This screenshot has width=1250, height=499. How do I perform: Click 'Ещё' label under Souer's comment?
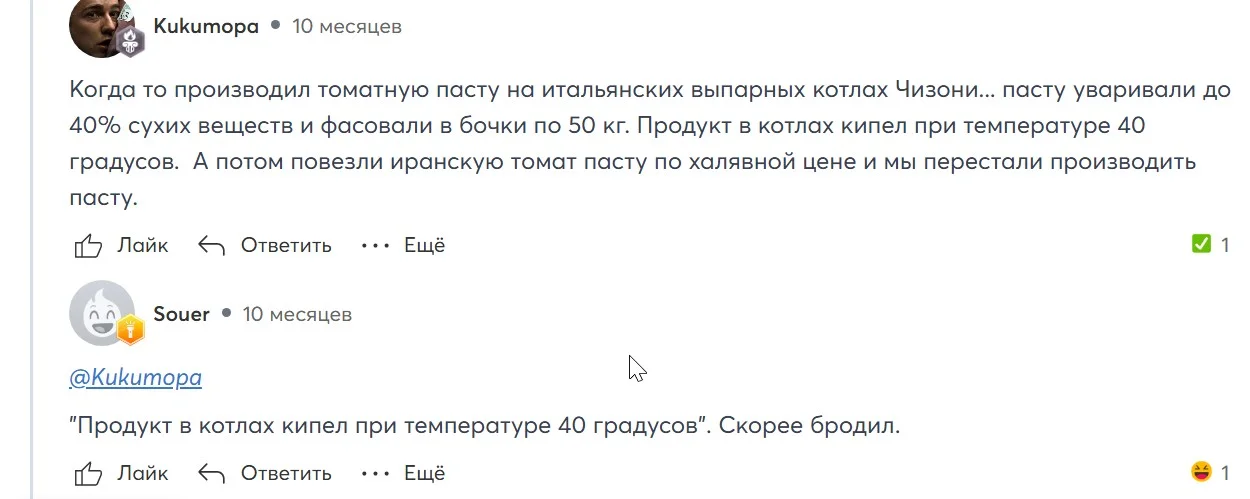point(425,472)
